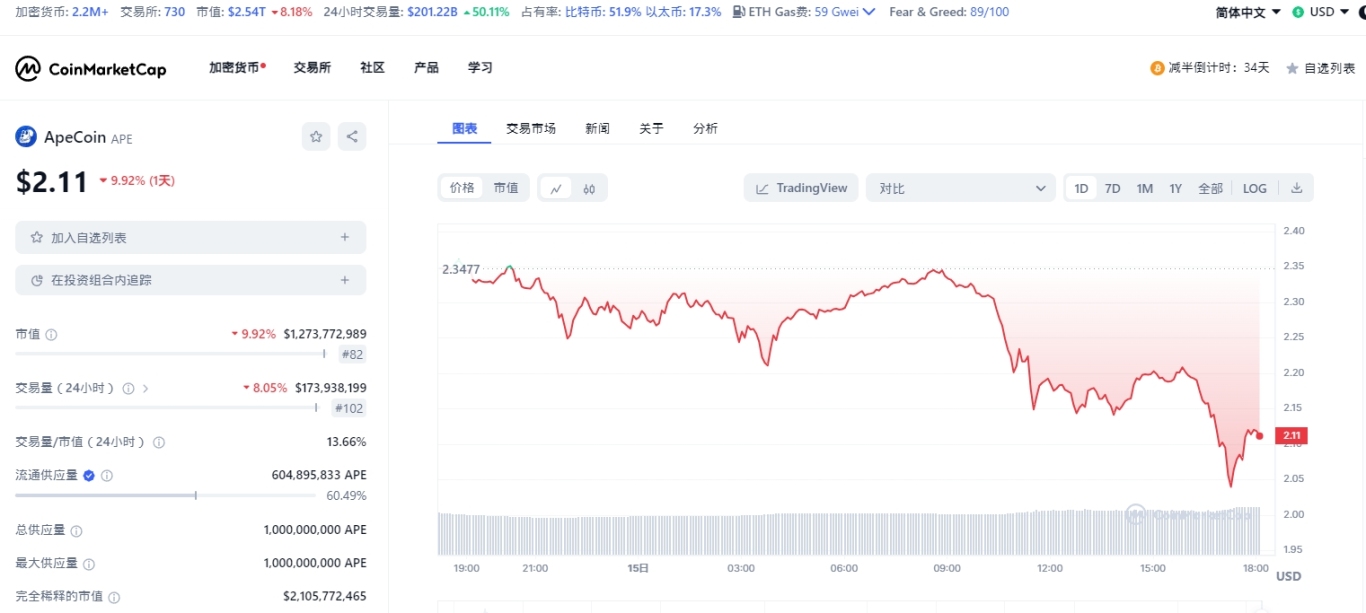Image resolution: width=1366 pixels, height=613 pixels.
Task: Click volume rank #102 bar
Action: [166, 407]
